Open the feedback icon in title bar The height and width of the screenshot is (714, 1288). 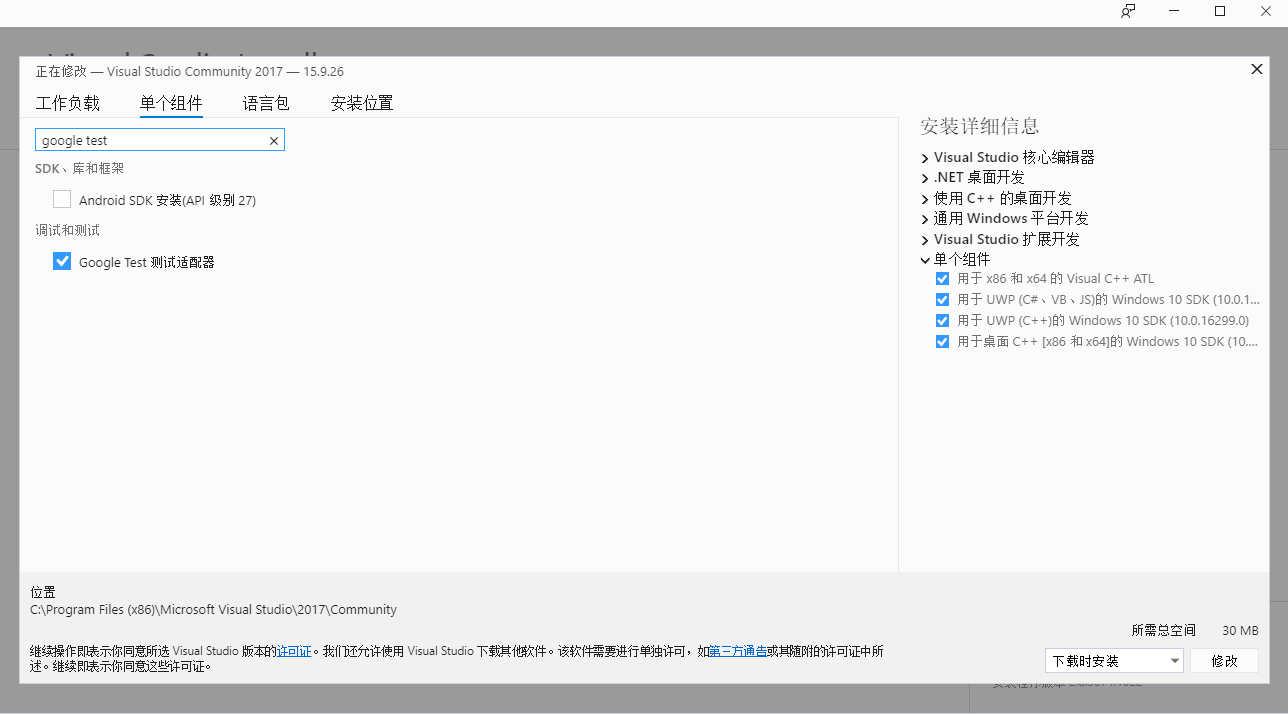tap(1128, 12)
